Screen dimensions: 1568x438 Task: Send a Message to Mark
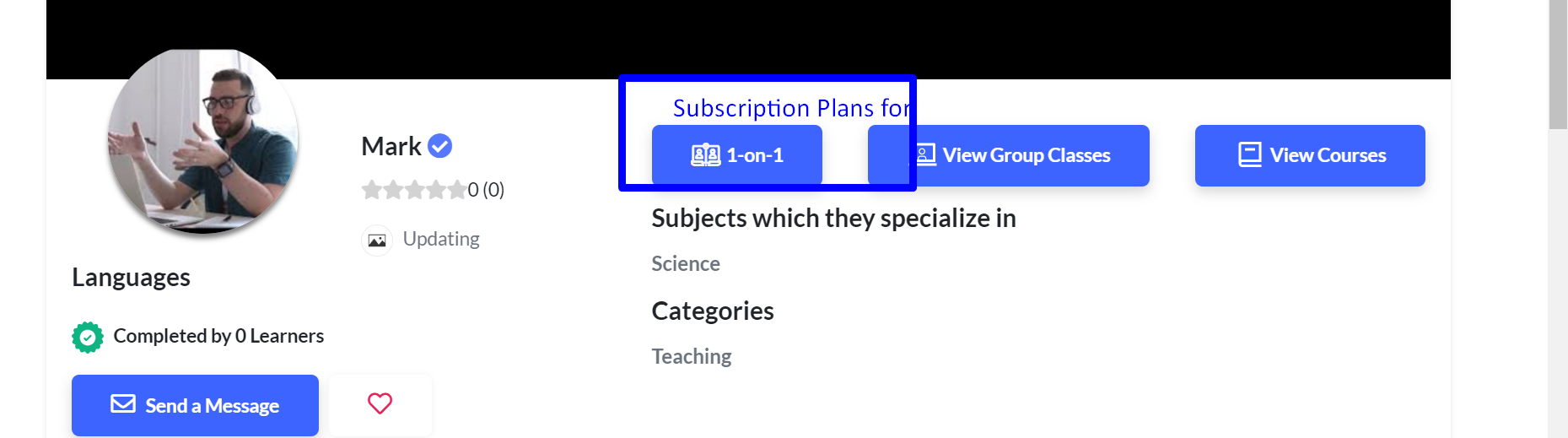pos(195,405)
